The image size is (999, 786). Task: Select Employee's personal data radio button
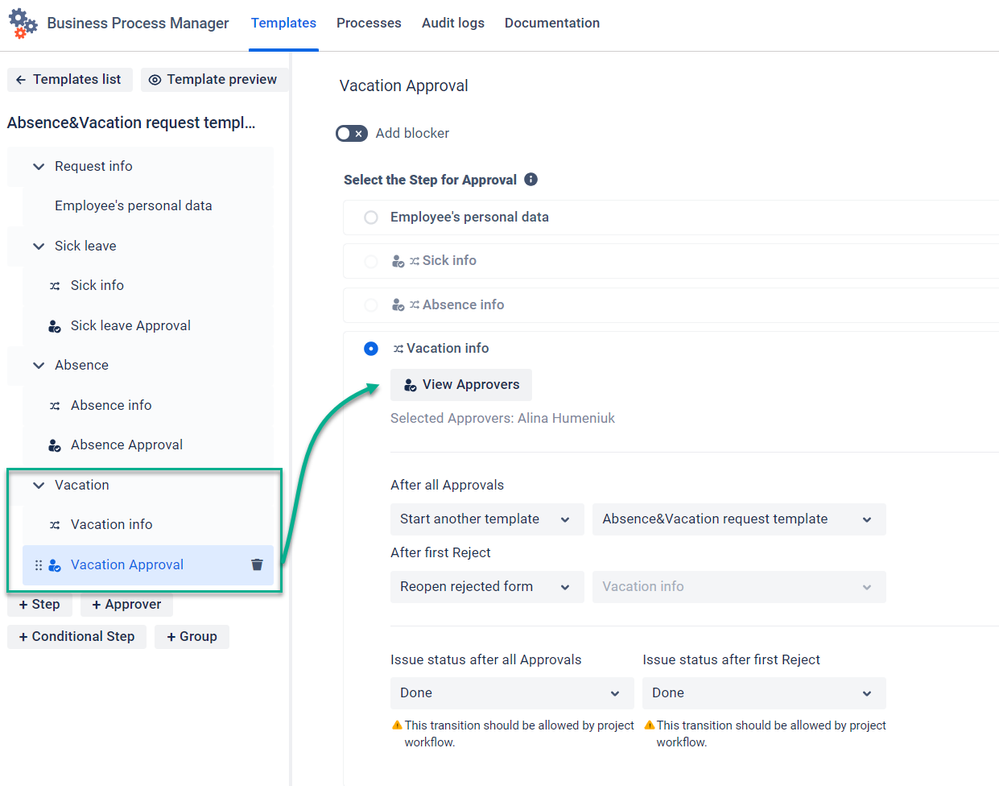371,217
